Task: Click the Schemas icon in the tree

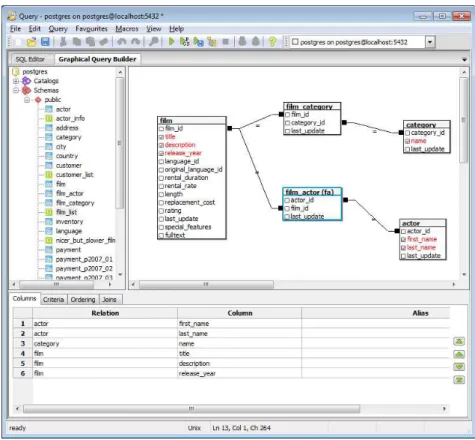Action: tap(26, 90)
